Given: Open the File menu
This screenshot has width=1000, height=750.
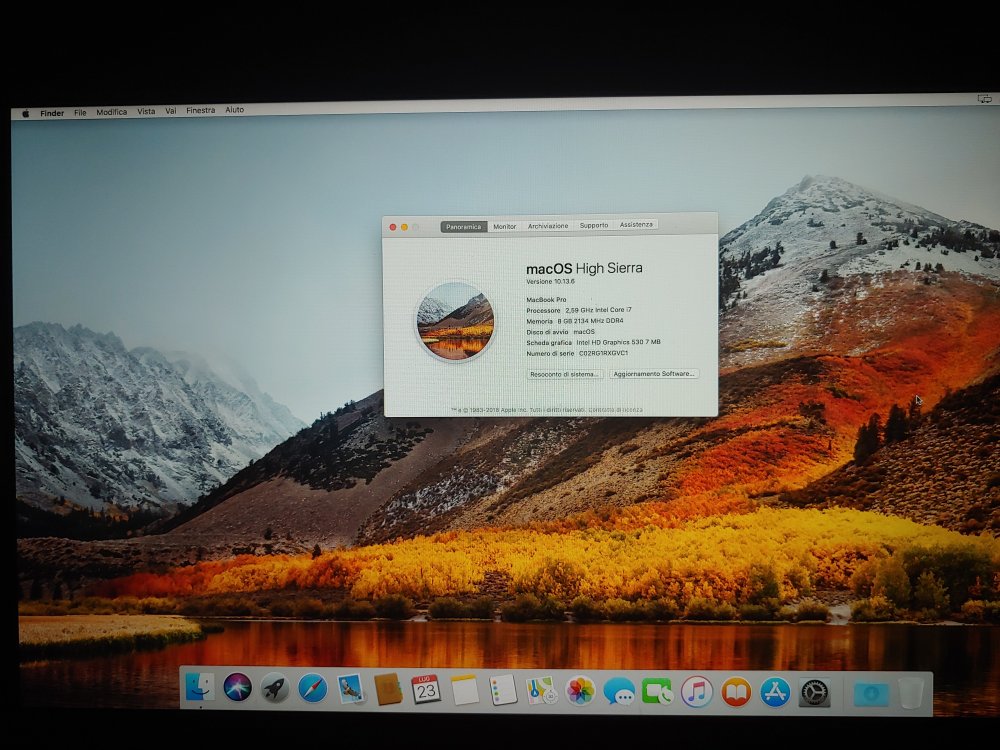Looking at the screenshot, I should (x=80, y=112).
